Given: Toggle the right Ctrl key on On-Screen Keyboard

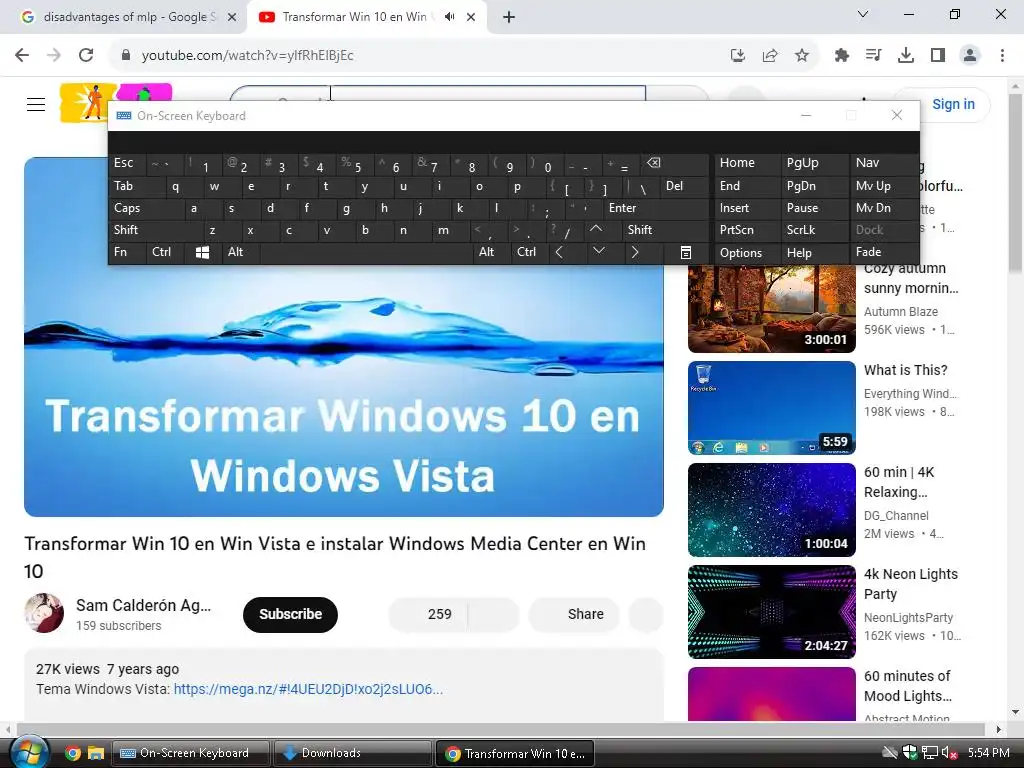Looking at the screenshot, I should click(x=531, y=252).
